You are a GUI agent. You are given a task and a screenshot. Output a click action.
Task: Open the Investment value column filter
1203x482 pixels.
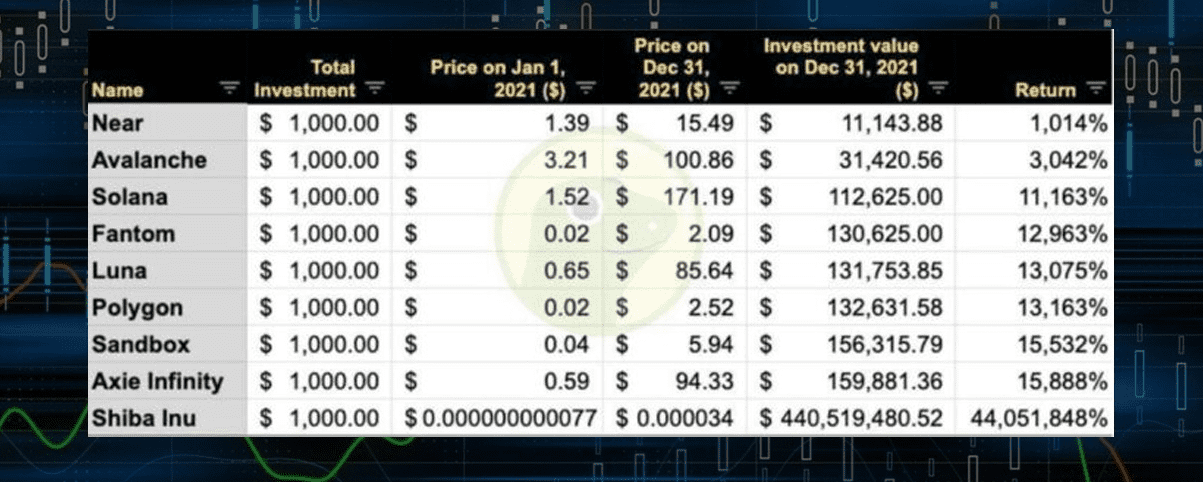pyautogui.click(x=936, y=90)
